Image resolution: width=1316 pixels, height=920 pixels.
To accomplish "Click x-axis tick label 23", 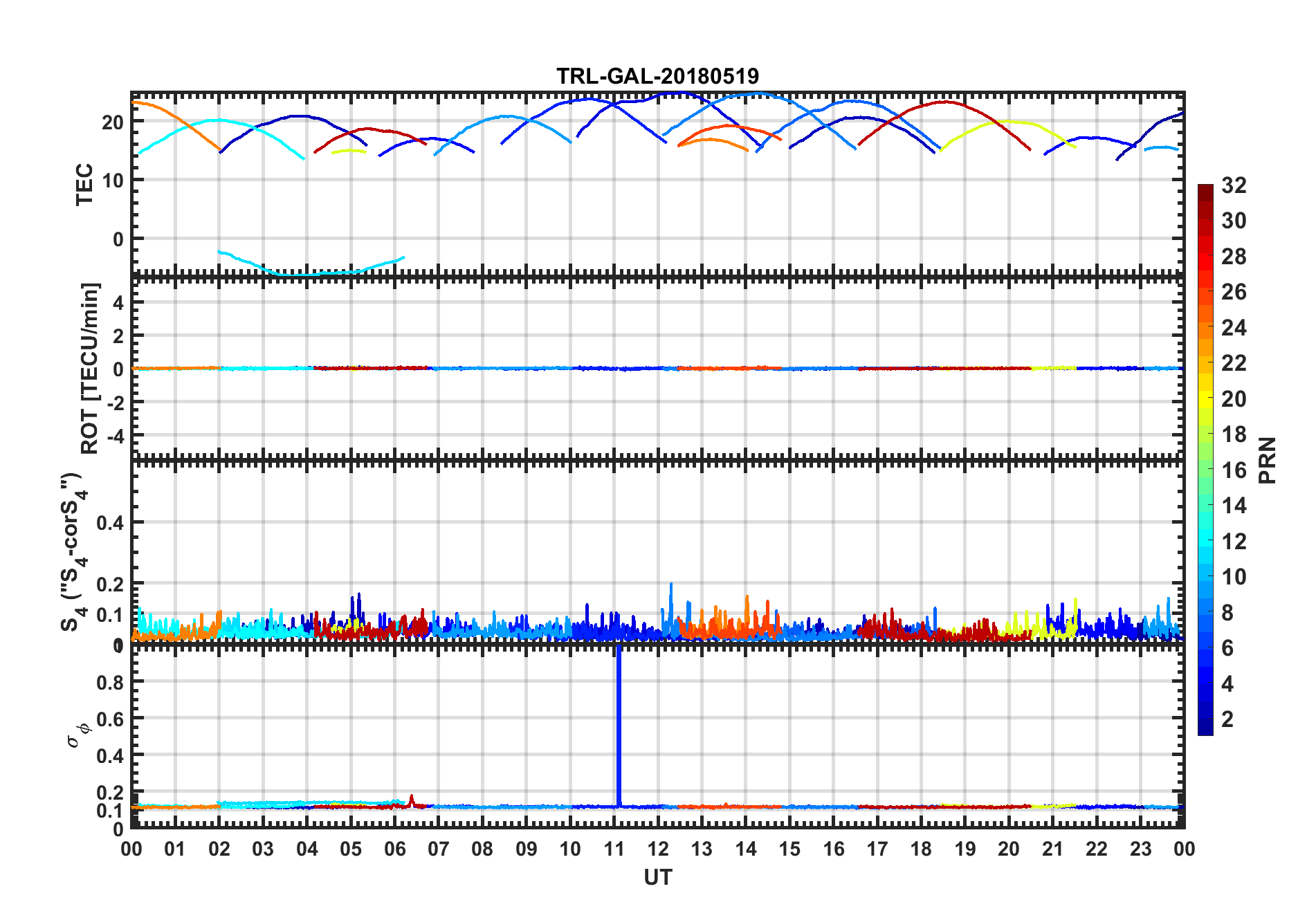I will click(1140, 849).
